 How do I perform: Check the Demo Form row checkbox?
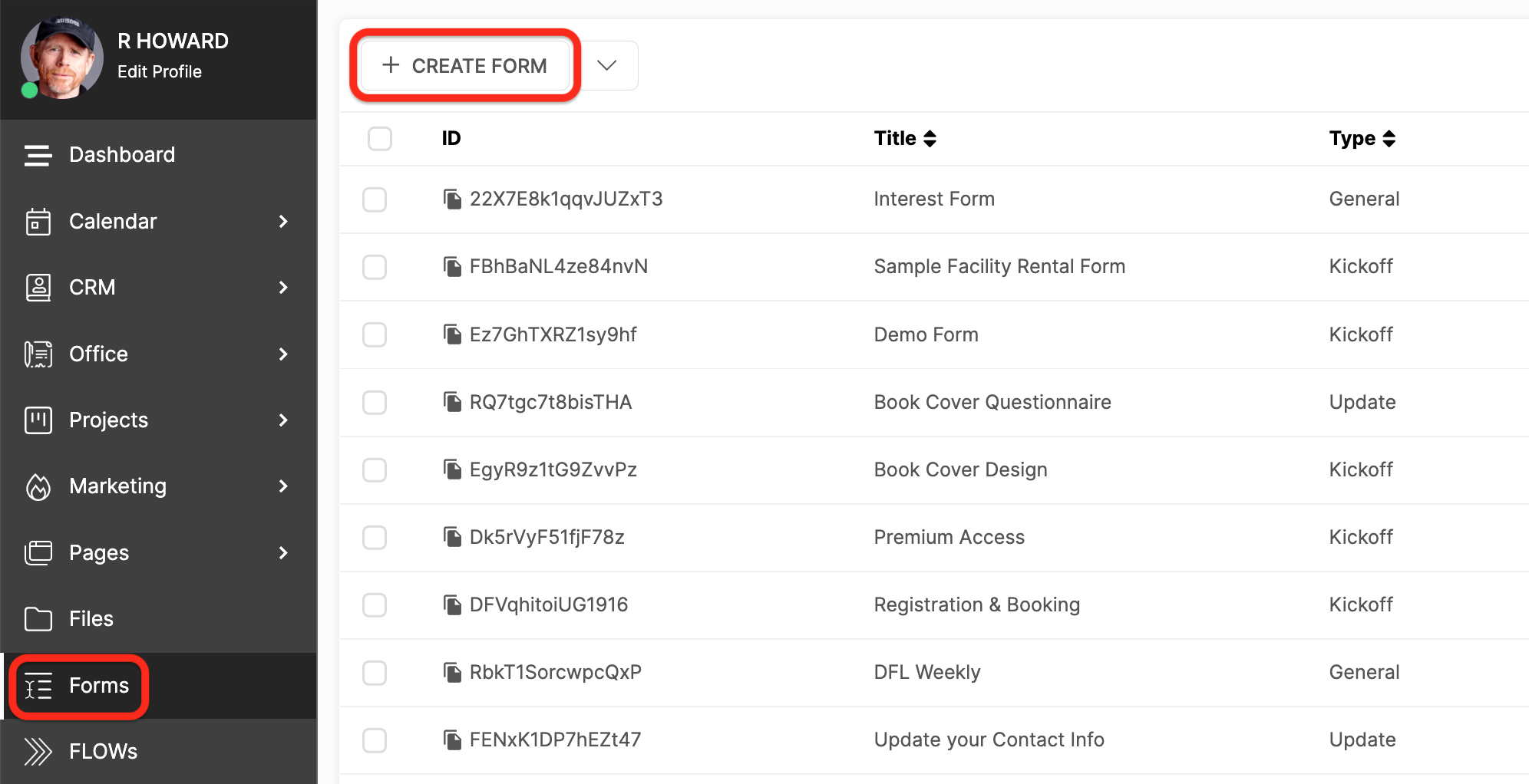tap(375, 334)
